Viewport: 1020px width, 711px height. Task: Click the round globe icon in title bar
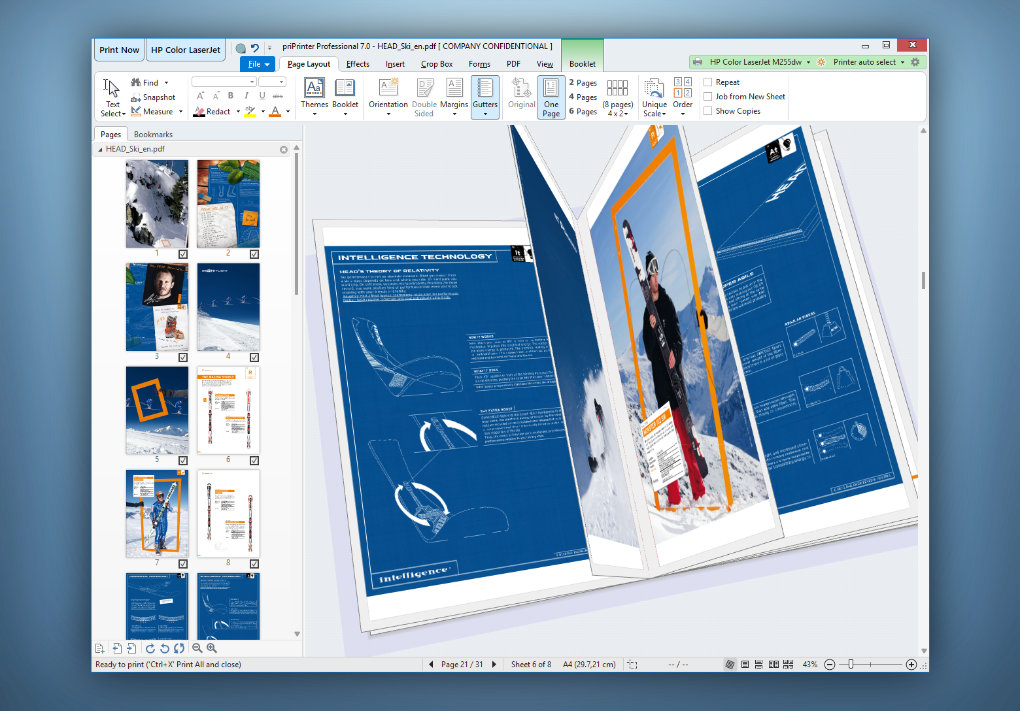(x=241, y=48)
